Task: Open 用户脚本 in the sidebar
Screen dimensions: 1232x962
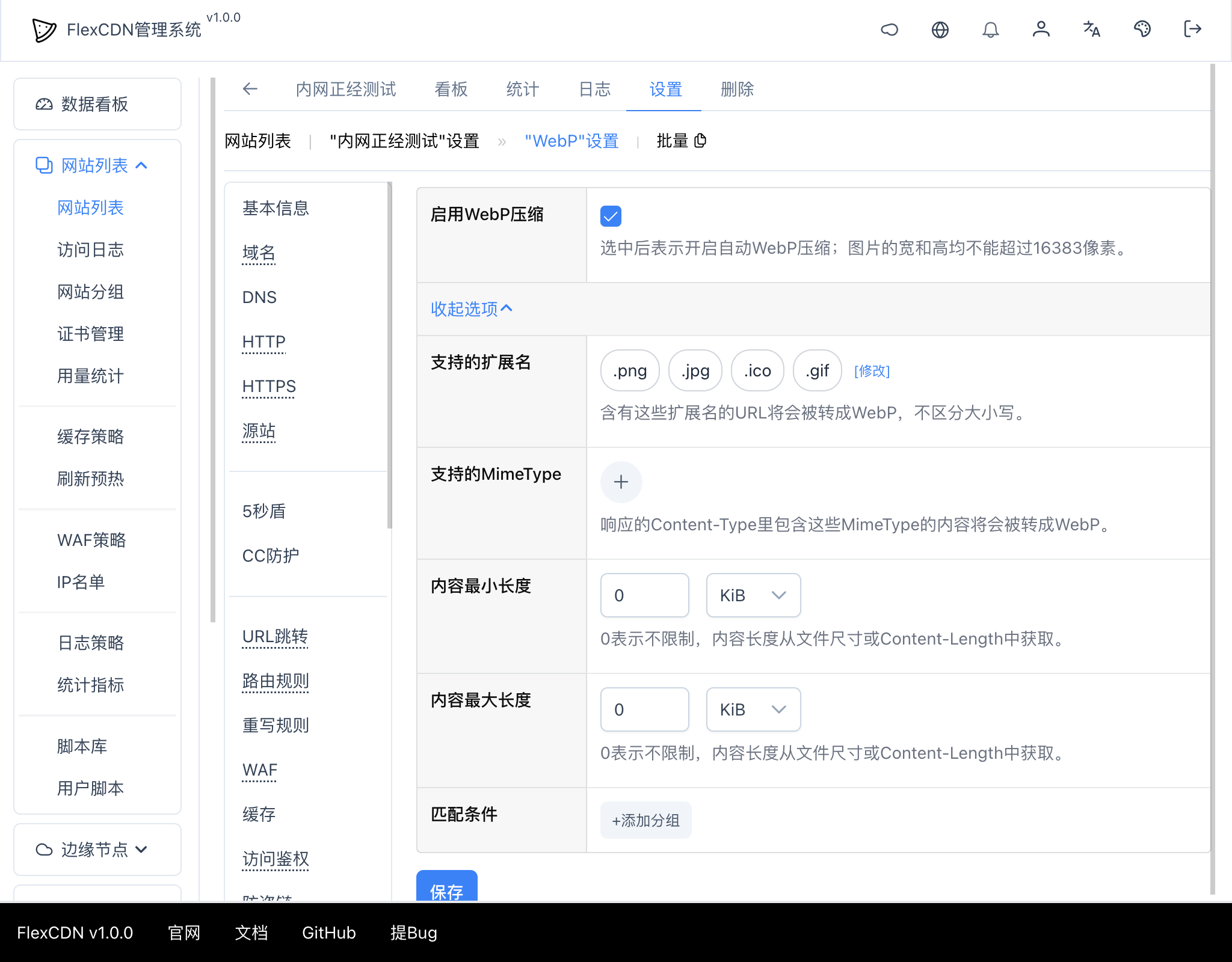Action: (x=90, y=788)
